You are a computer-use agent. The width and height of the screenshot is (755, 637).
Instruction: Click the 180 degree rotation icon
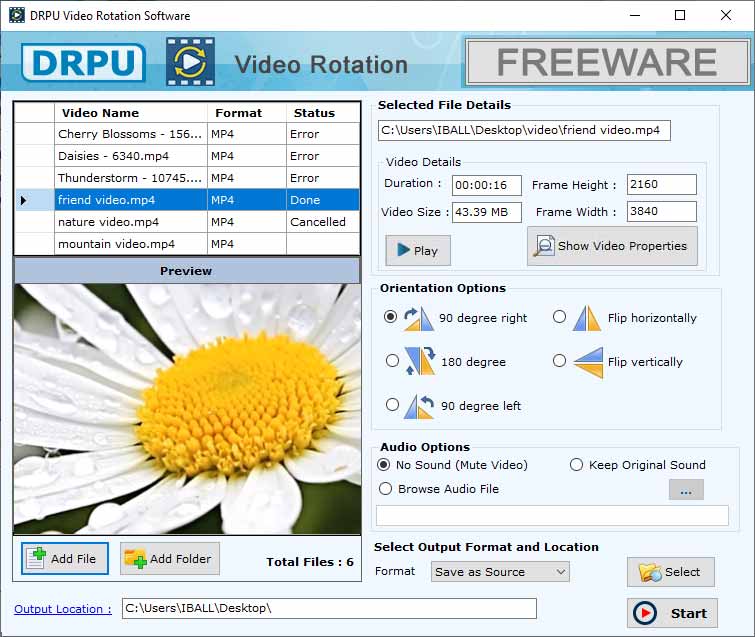[420, 361]
